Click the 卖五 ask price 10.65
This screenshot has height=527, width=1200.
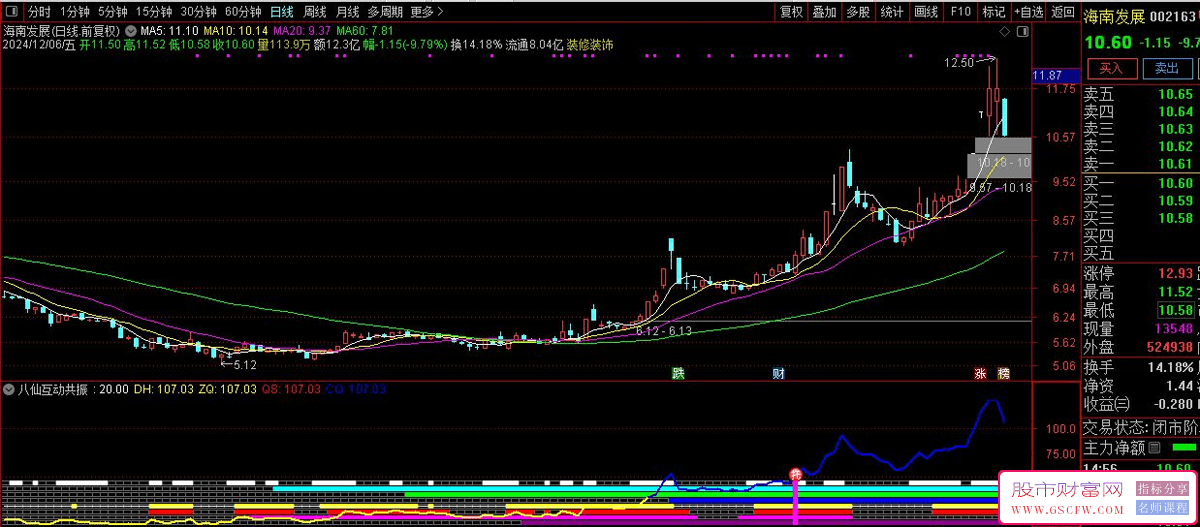click(x=1175, y=95)
